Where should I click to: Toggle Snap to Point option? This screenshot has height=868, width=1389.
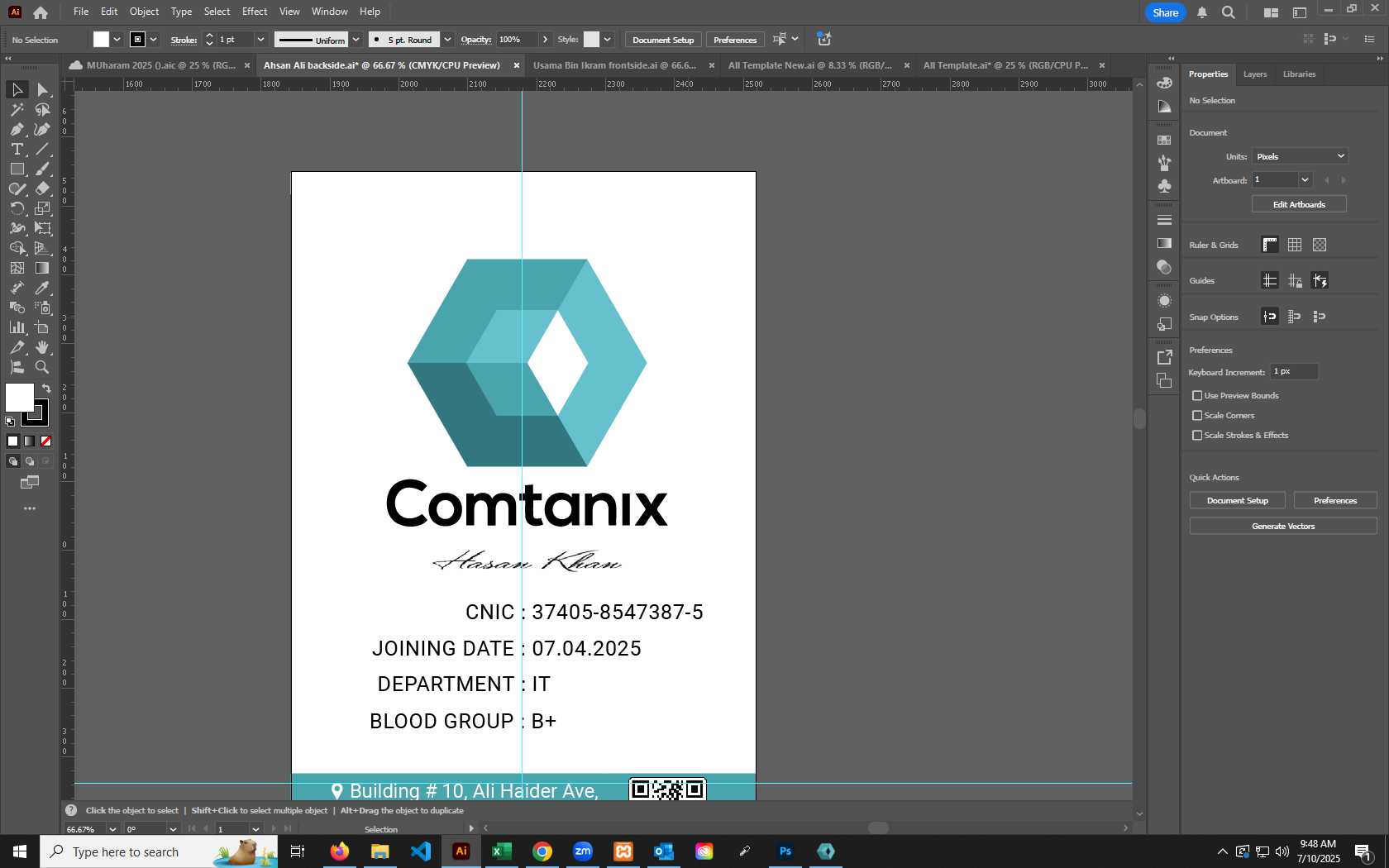(x=1270, y=317)
